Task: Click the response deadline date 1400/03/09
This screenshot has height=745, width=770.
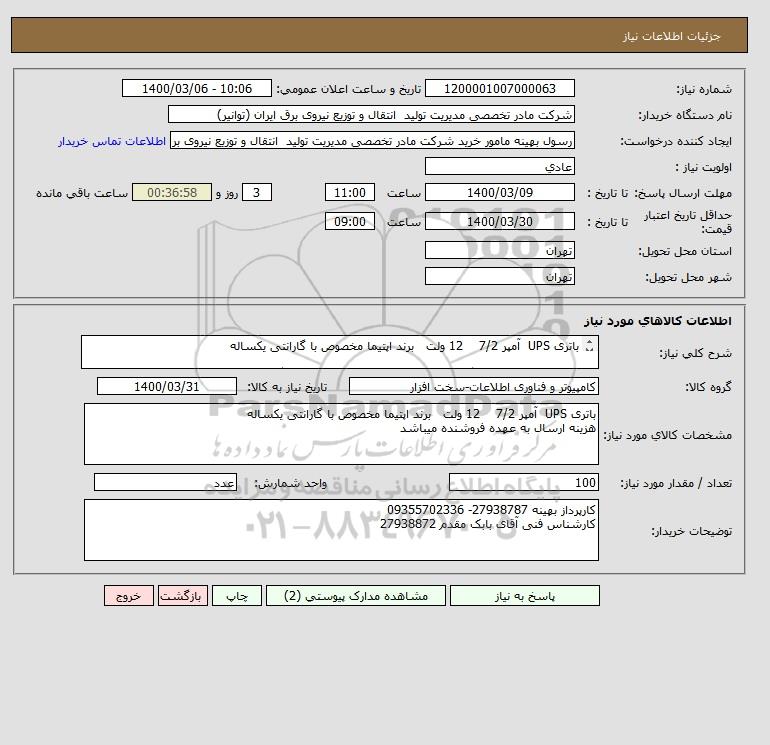Action: point(499,193)
